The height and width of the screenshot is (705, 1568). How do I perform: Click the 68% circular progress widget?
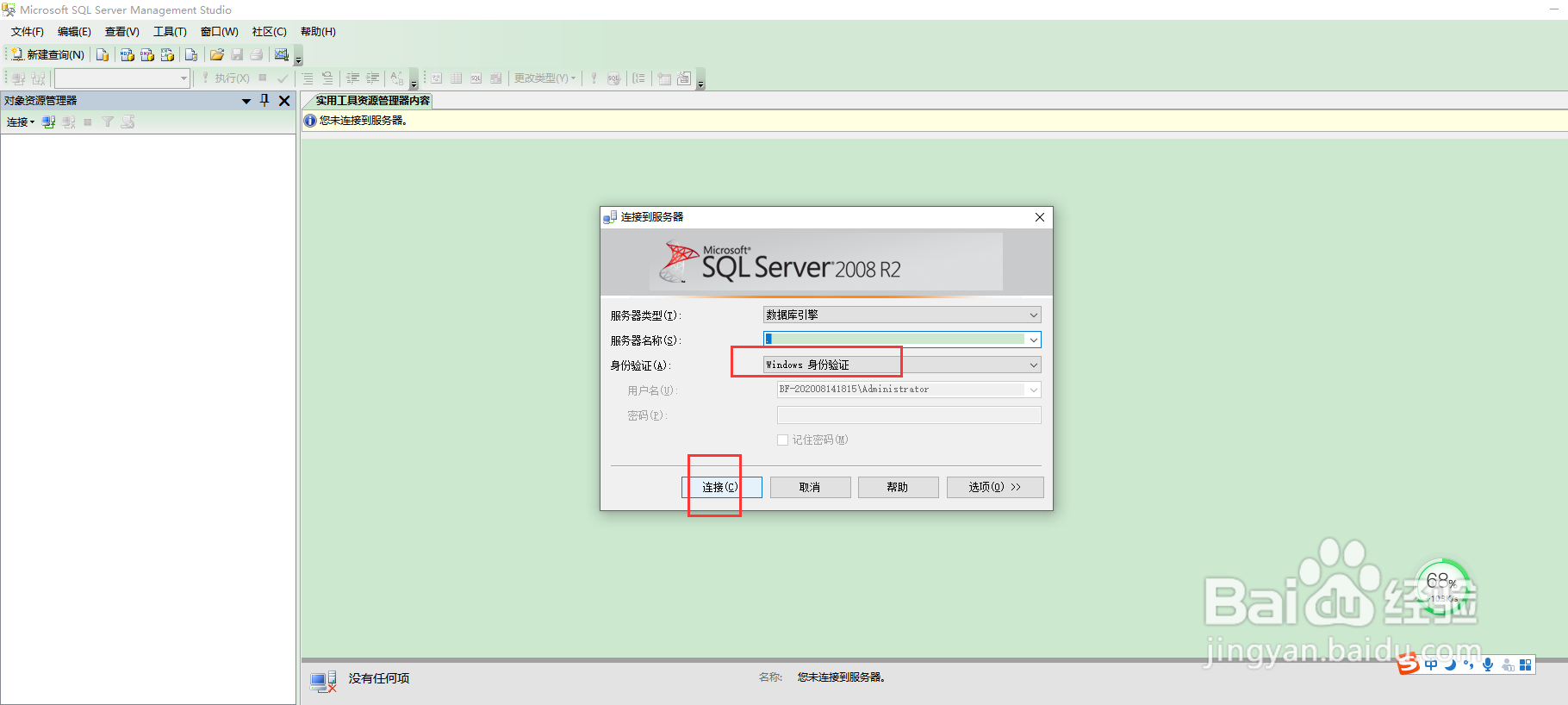(1442, 587)
